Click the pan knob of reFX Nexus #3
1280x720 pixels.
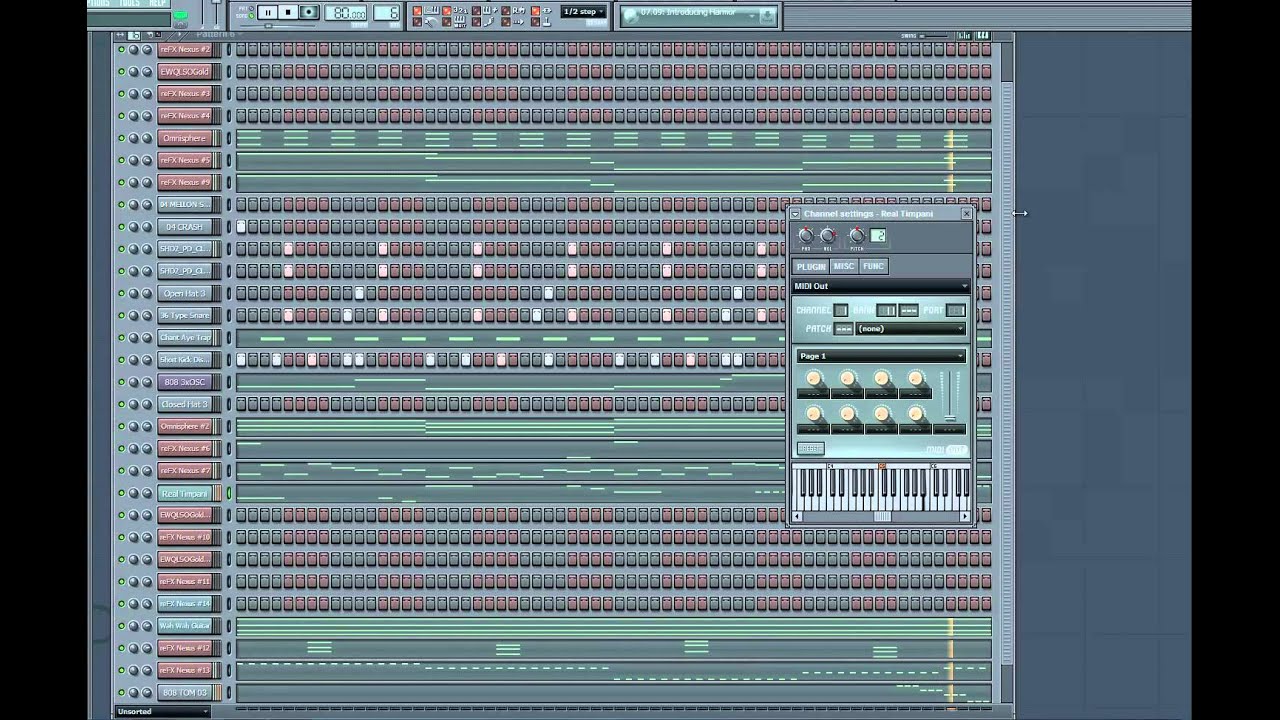[134, 94]
